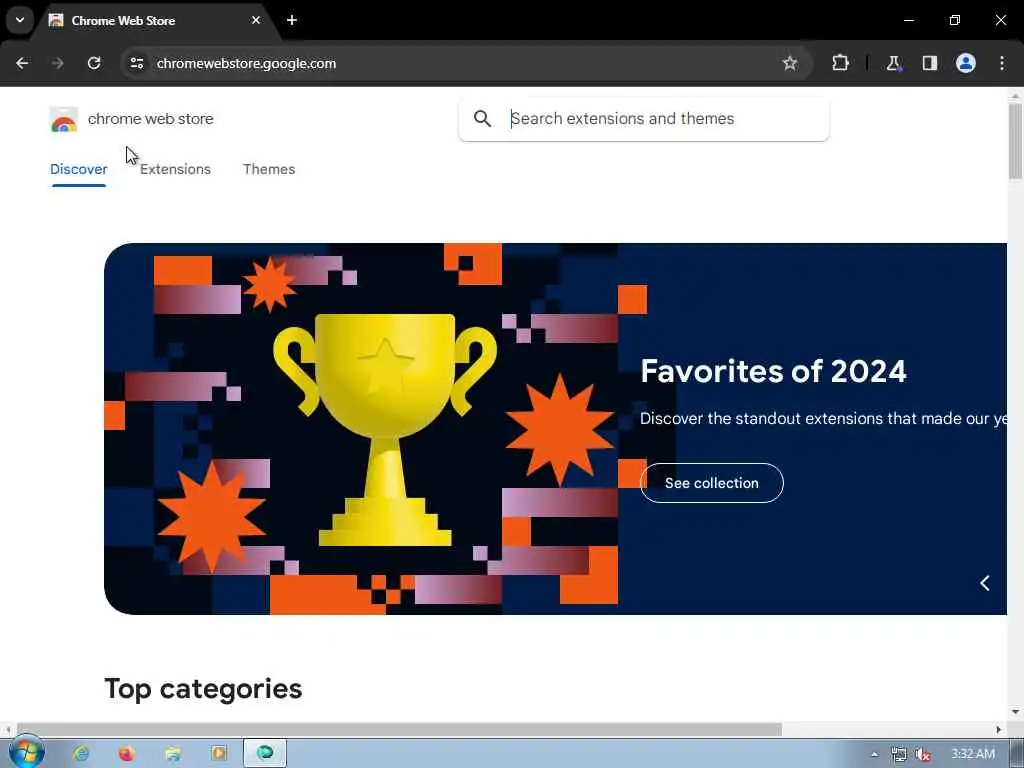Screen dimensions: 1024x768
Task: Show hidden tray icons arrow
Action: tap(874, 755)
